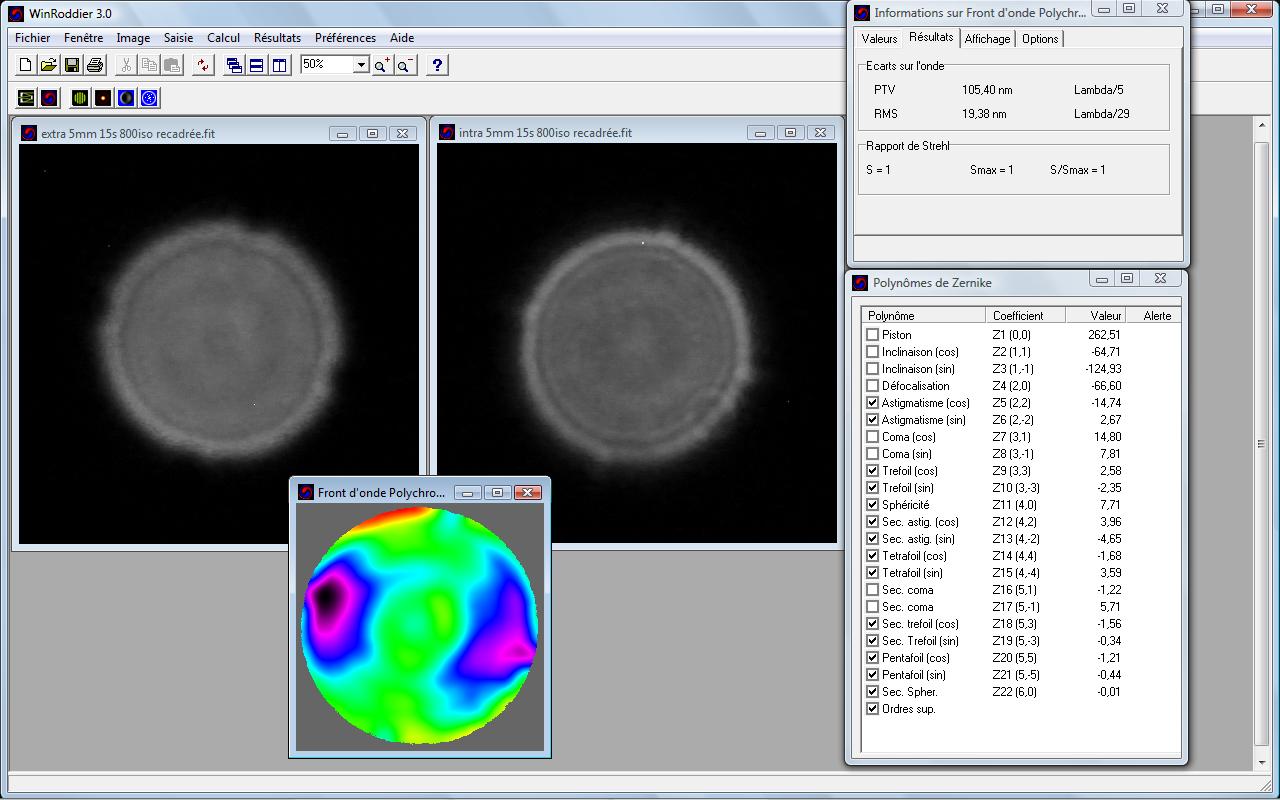Screen dimensions: 1280x800
Task: Click the Print icon in toolbar
Action: click(95, 65)
